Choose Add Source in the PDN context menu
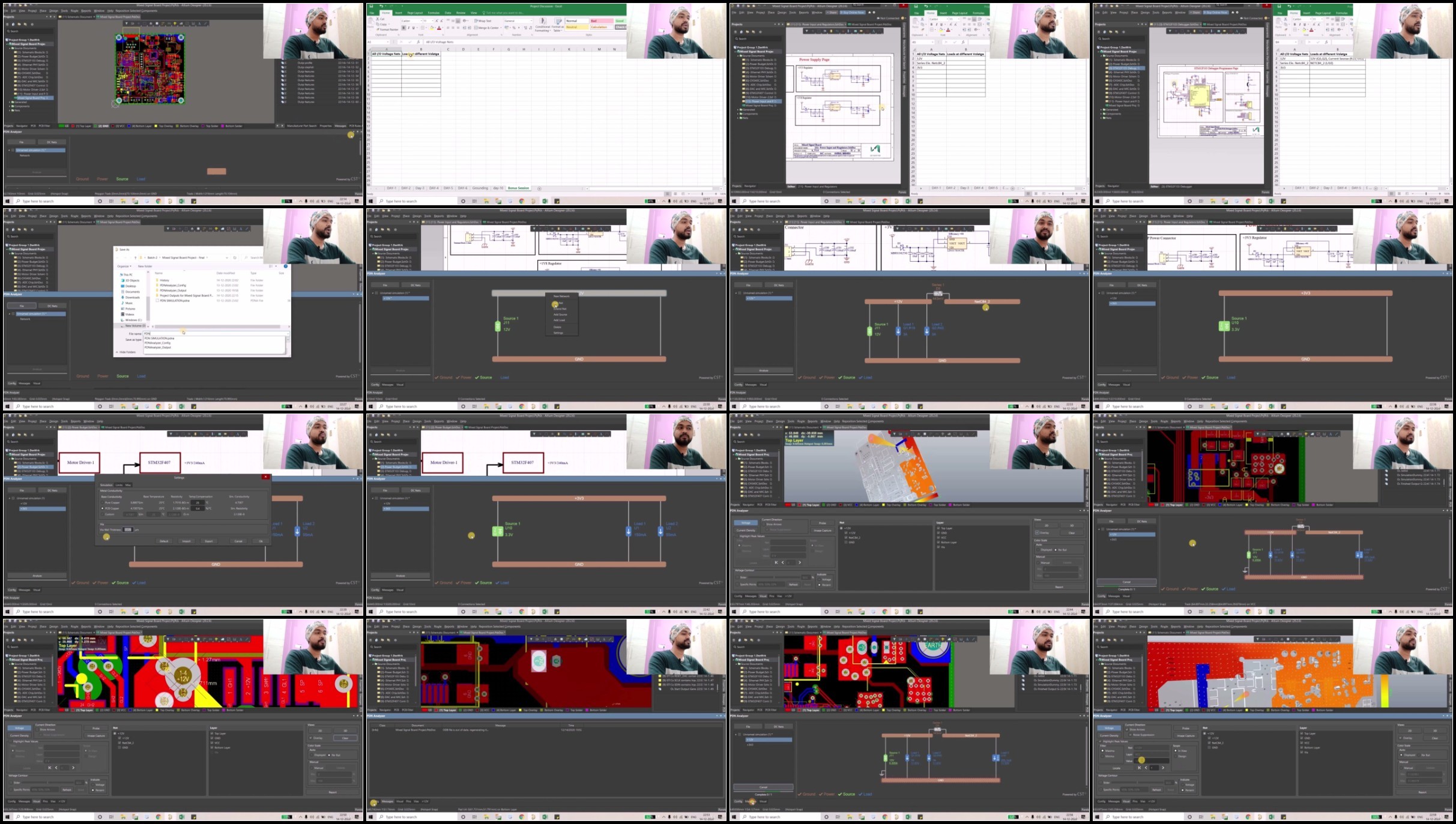Viewport: 1456px width, 824px height. (560, 314)
